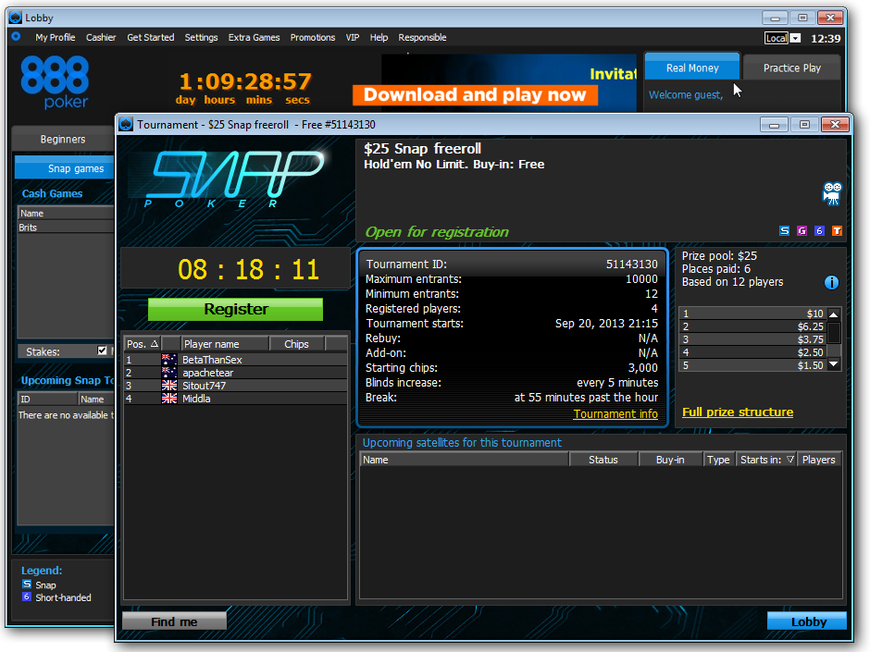The image size is (870, 652).
Task: Select Brits row in Cash Games list
Action: point(65,227)
